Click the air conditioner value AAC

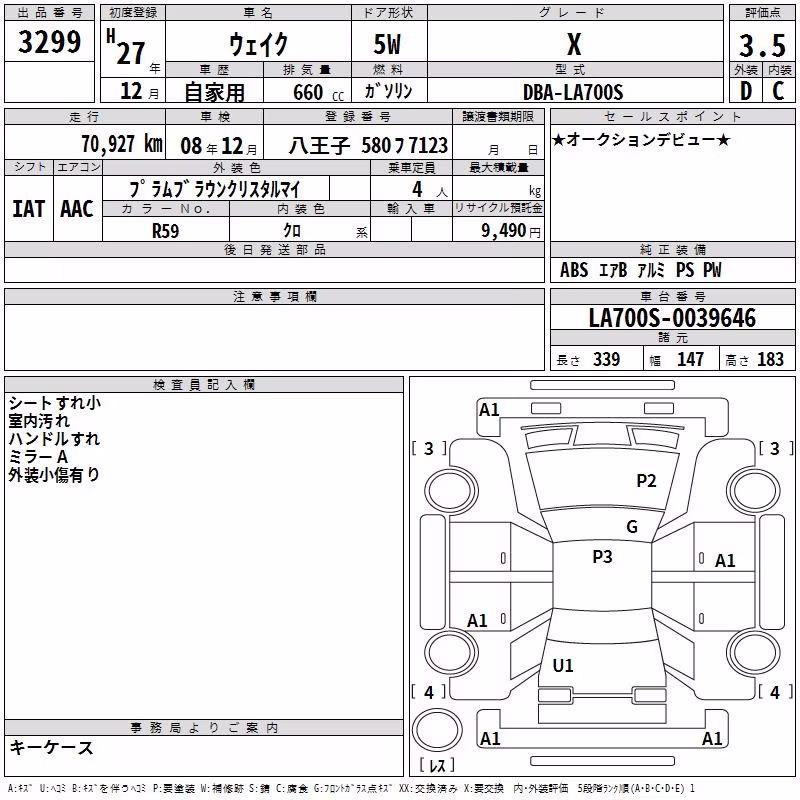77,209
